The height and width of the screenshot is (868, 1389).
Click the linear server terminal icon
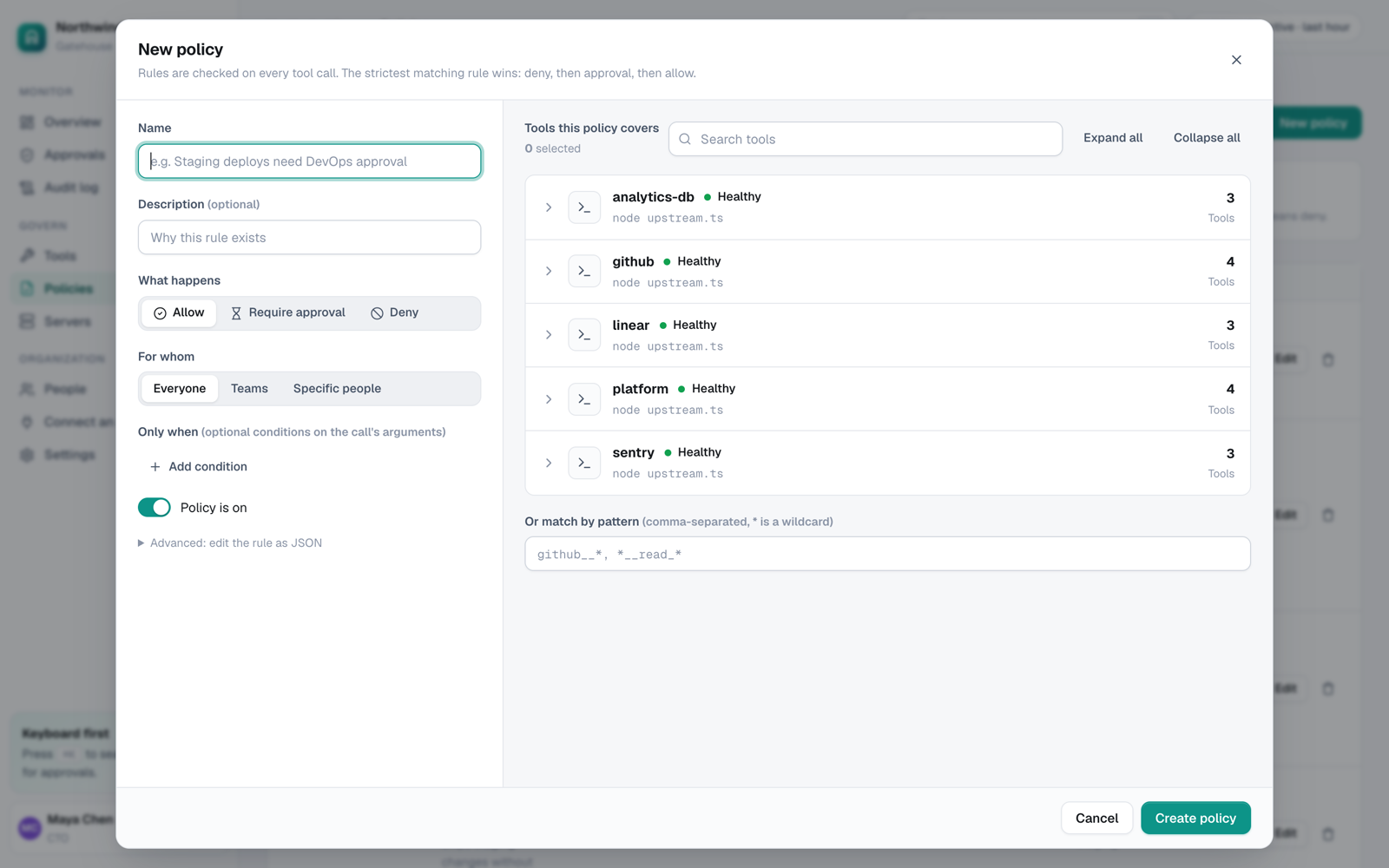tap(584, 335)
